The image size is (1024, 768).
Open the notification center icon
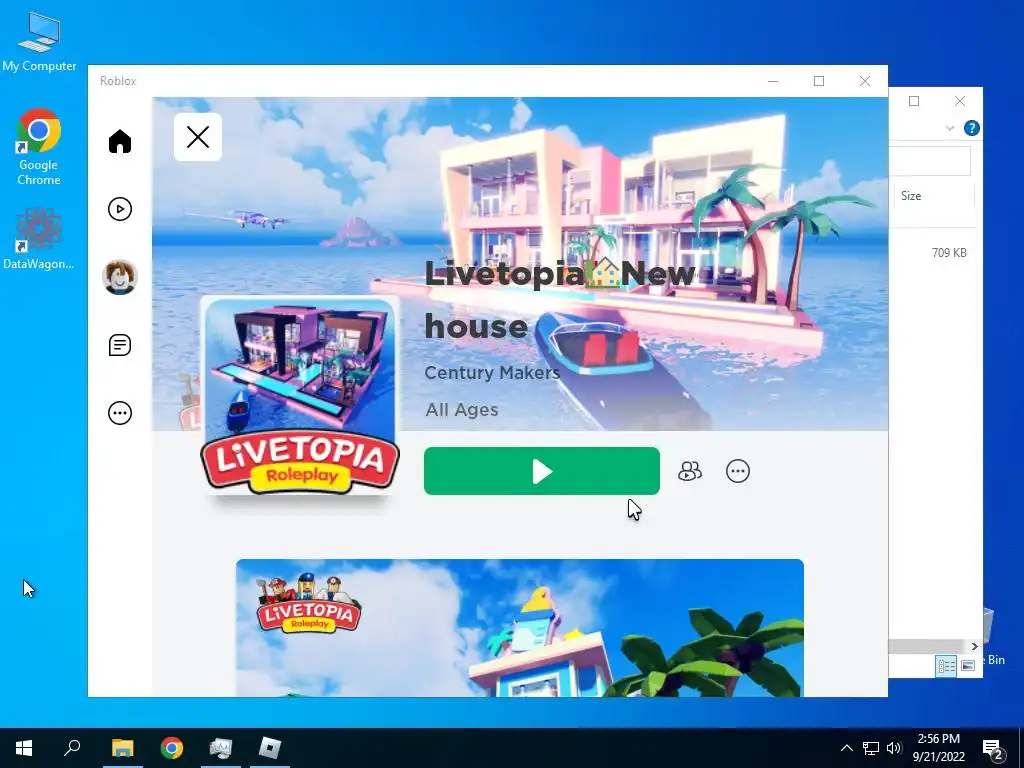click(993, 748)
